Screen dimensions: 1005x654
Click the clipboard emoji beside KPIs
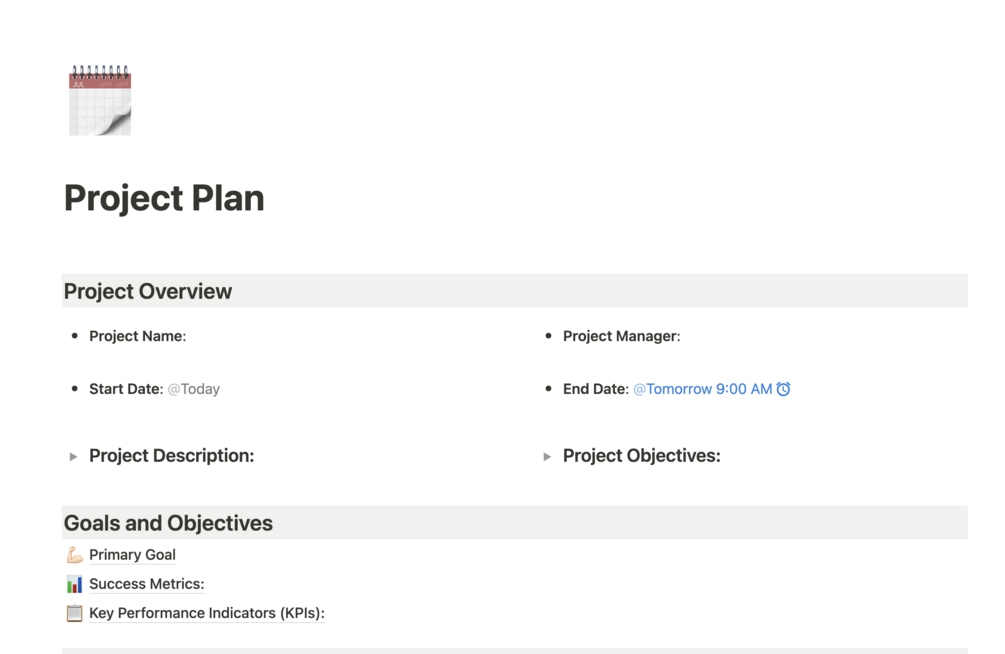click(75, 613)
